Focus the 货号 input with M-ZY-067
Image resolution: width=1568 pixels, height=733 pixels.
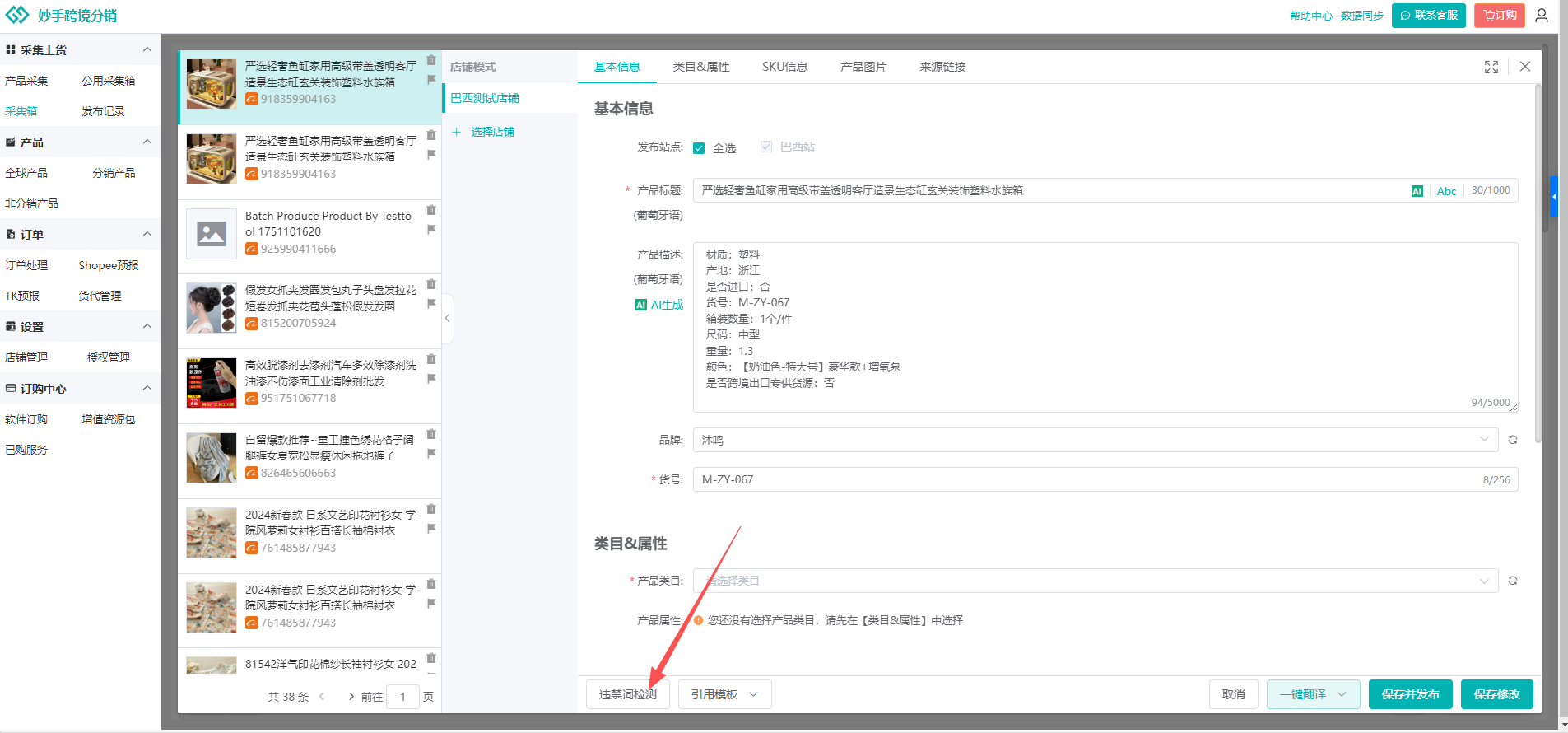tap(1105, 479)
